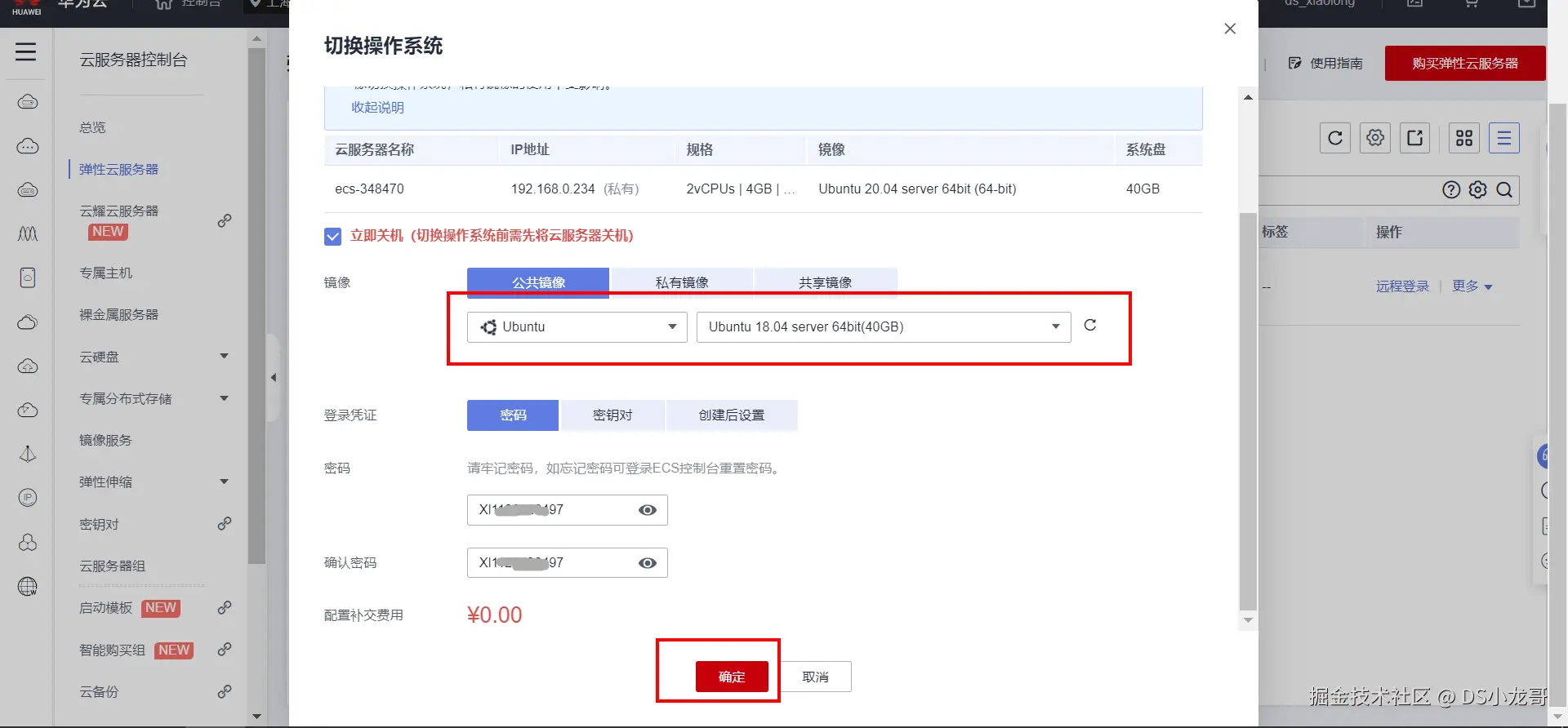
Task: Refresh the image list beside Ubuntu 18.04
Action: [1089, 326]
